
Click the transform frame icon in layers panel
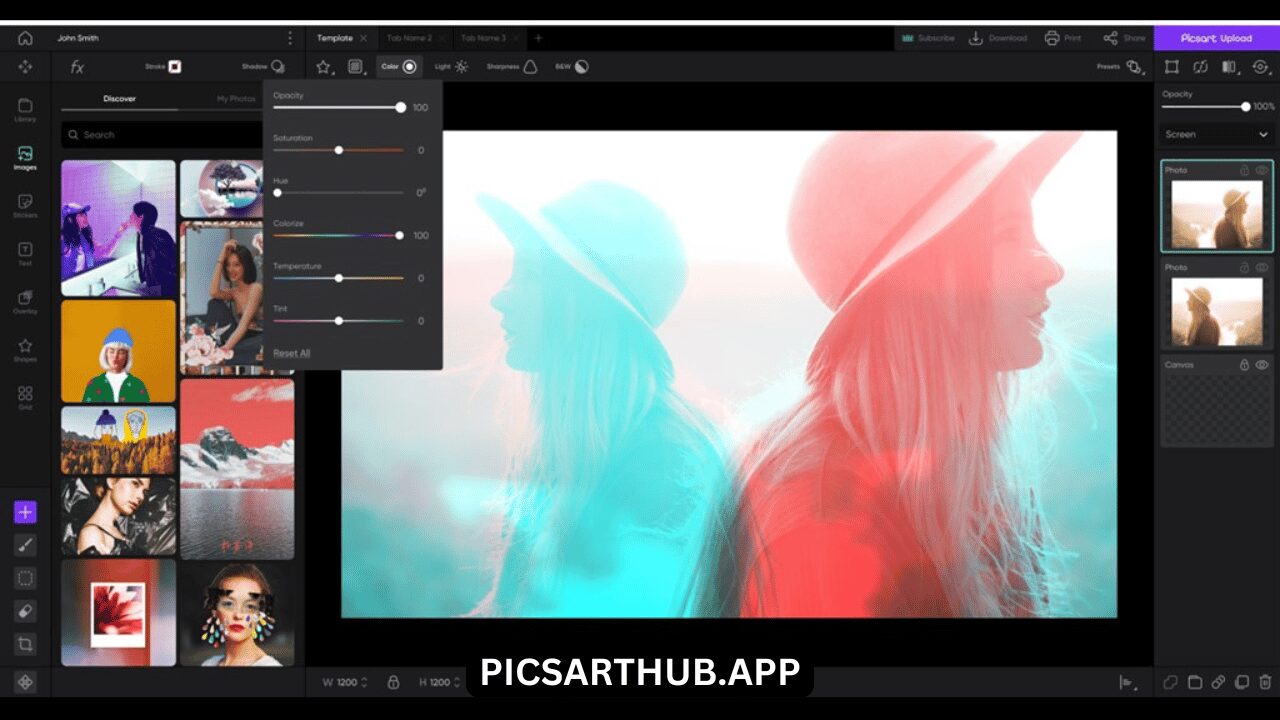pos(1172,67)
